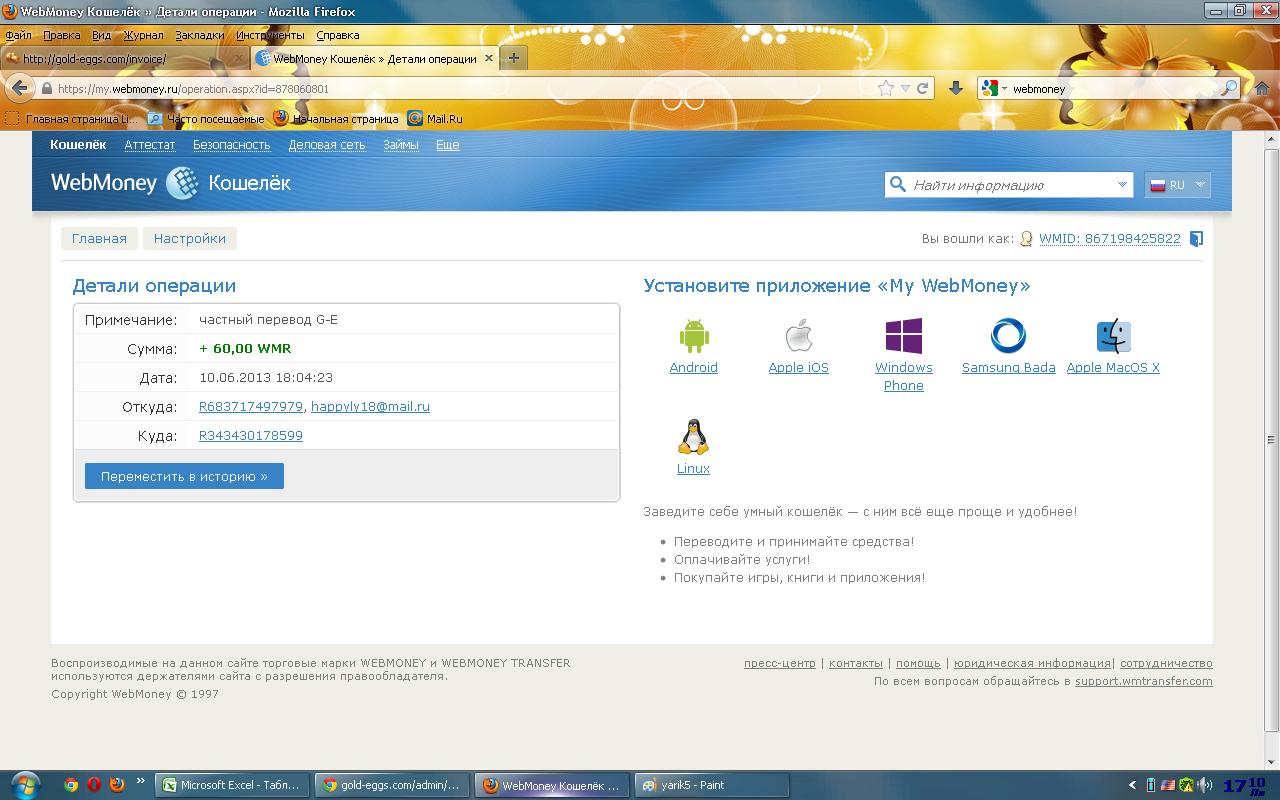Switch to Microsoft Excel taskbar window
Viewport: 1280px width, 800px height.
click(x=232, y=785)
